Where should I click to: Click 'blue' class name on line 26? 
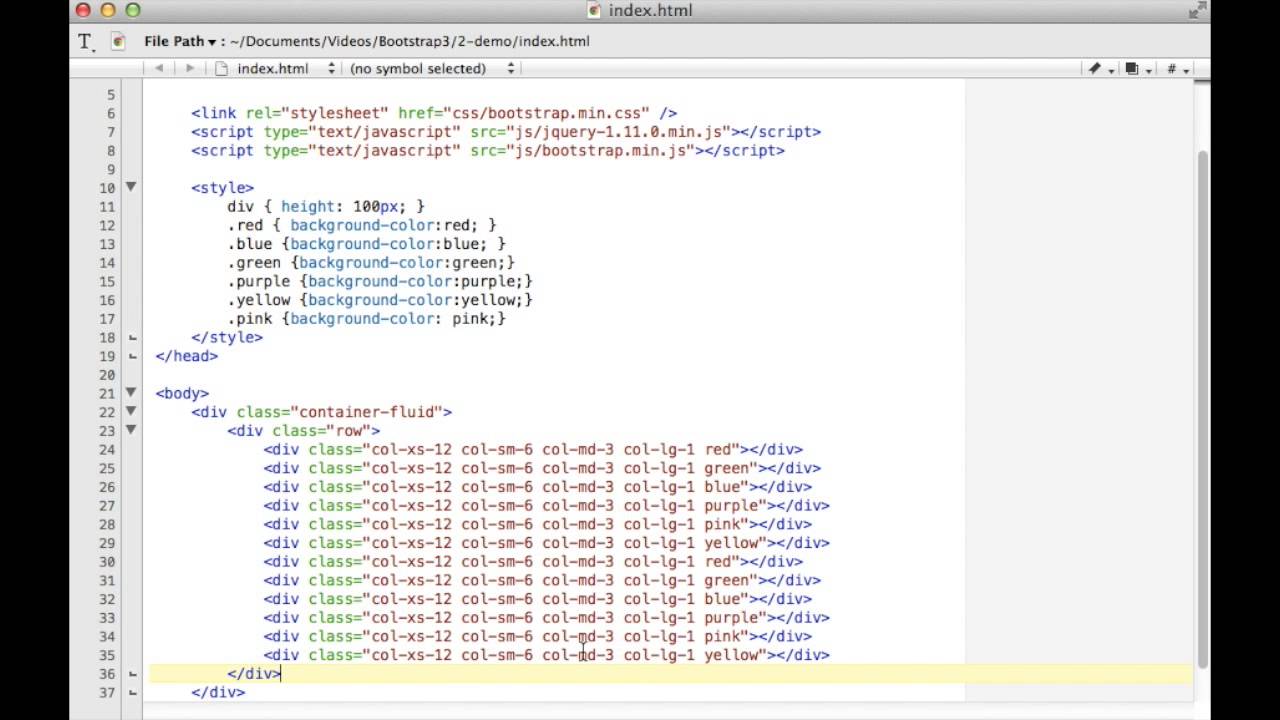coord(722,487)
